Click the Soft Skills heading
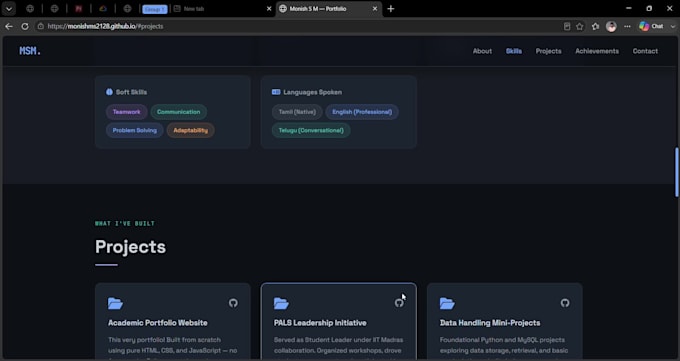Screen dimensions: 680x361 pyautogui.click(x=131, y=92)
